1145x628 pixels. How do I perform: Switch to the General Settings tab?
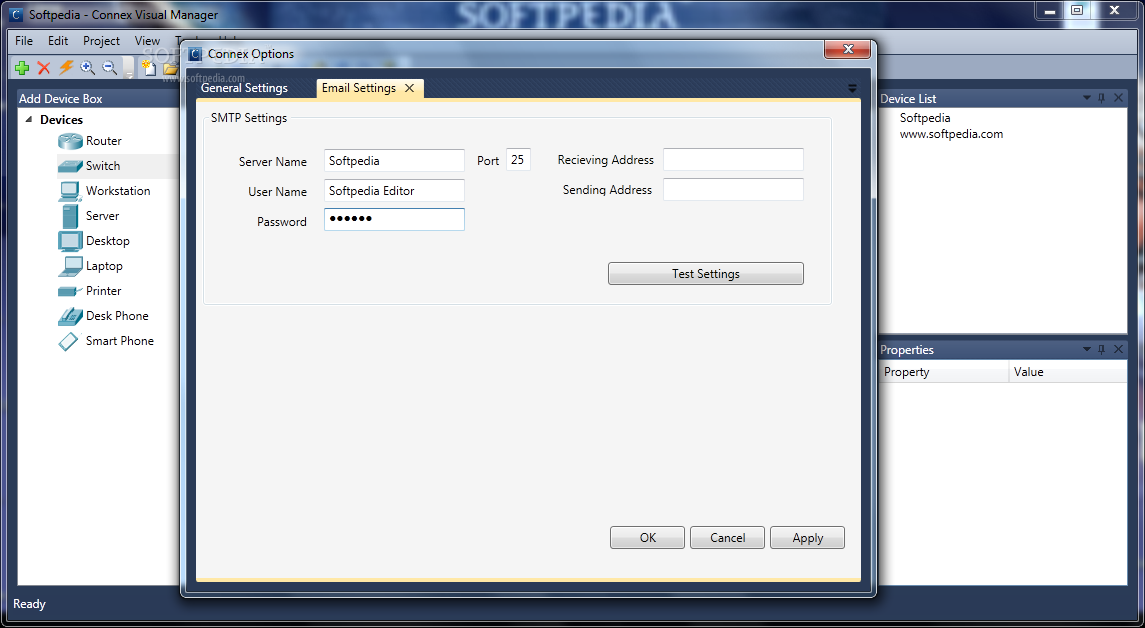coord(245,88)
